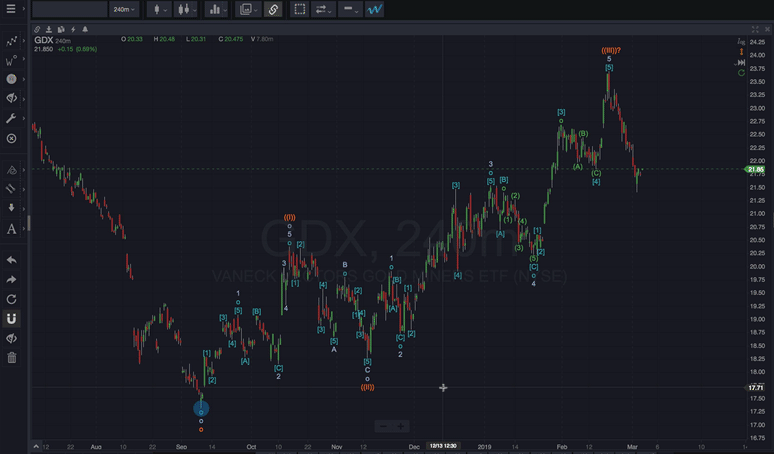
Task: Open the double candlestick compare dropdown
Action: click(187, 9)
